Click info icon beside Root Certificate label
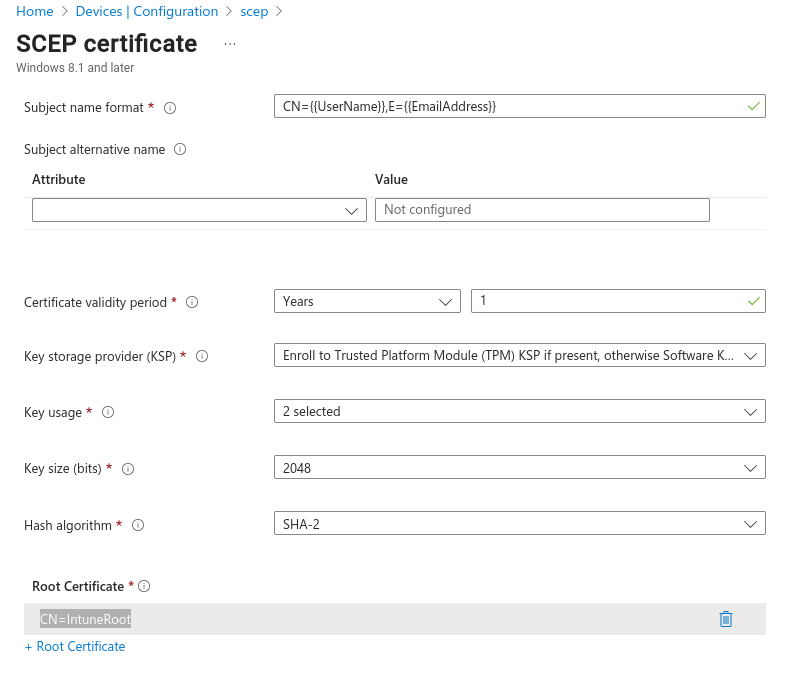799x691 pixels. coord(144,586)
